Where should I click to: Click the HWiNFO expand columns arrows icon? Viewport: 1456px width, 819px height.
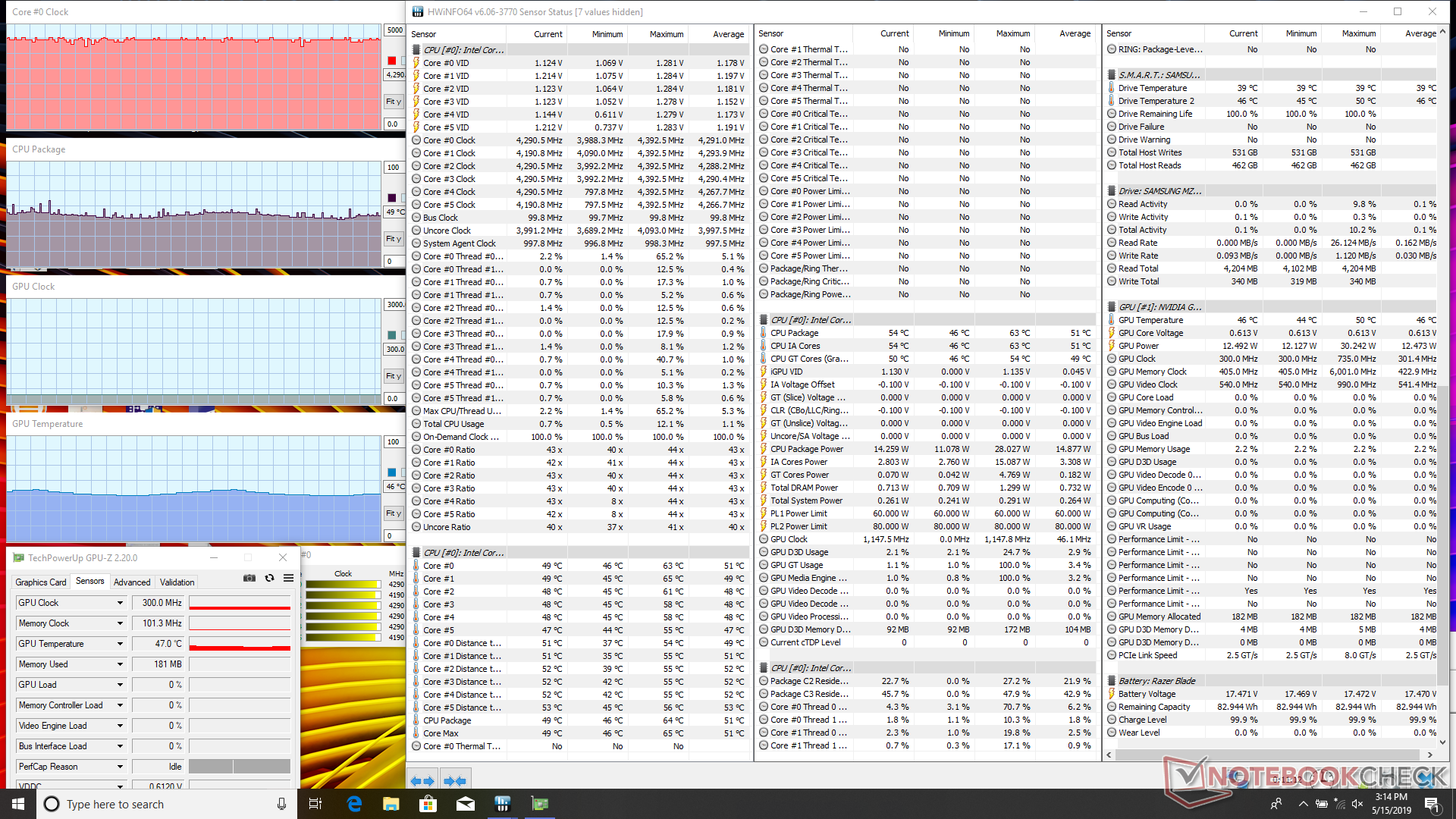pyautogui.click(x=422, y=780)
